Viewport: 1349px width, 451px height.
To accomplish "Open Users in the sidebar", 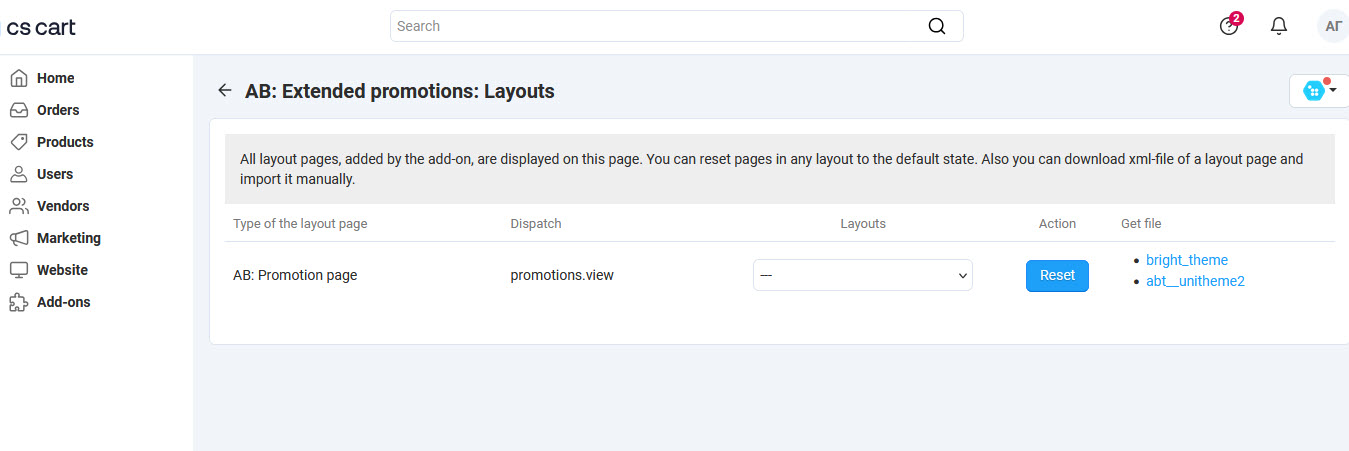I will (x=55, y=174).
